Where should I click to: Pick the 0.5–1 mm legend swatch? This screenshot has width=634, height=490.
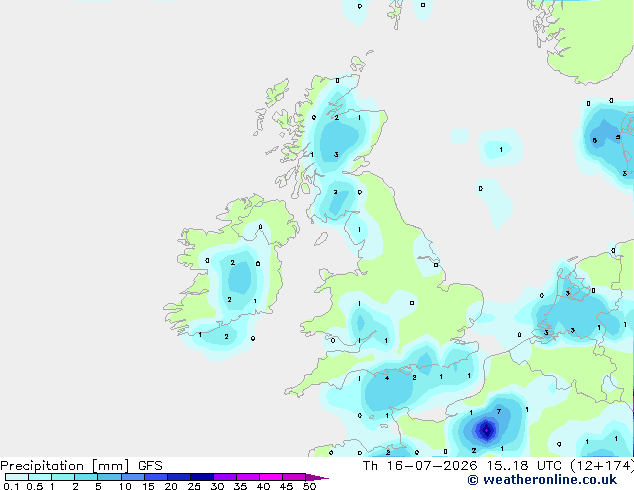(x=40, y=477)
